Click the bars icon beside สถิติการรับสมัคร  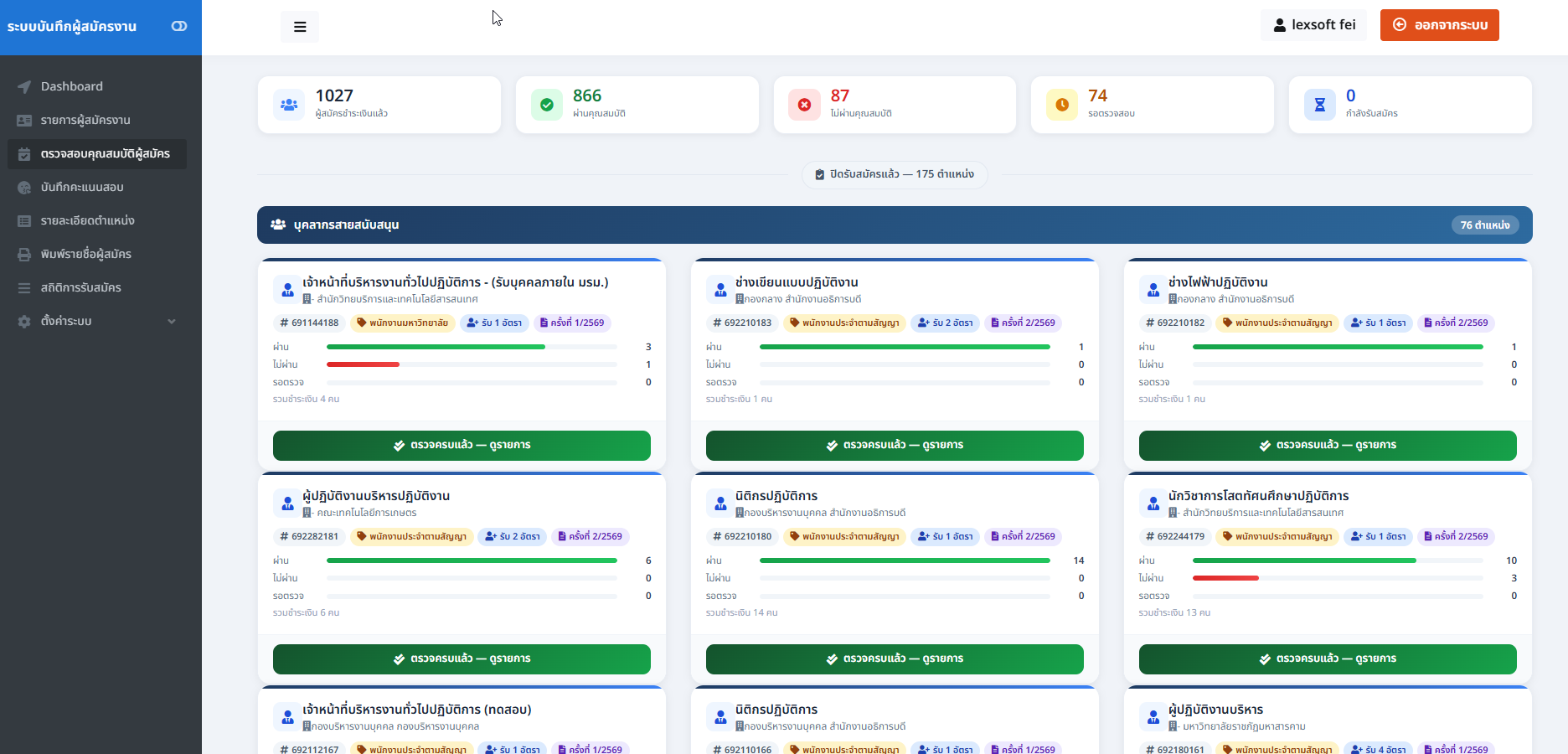click(24, 287)
